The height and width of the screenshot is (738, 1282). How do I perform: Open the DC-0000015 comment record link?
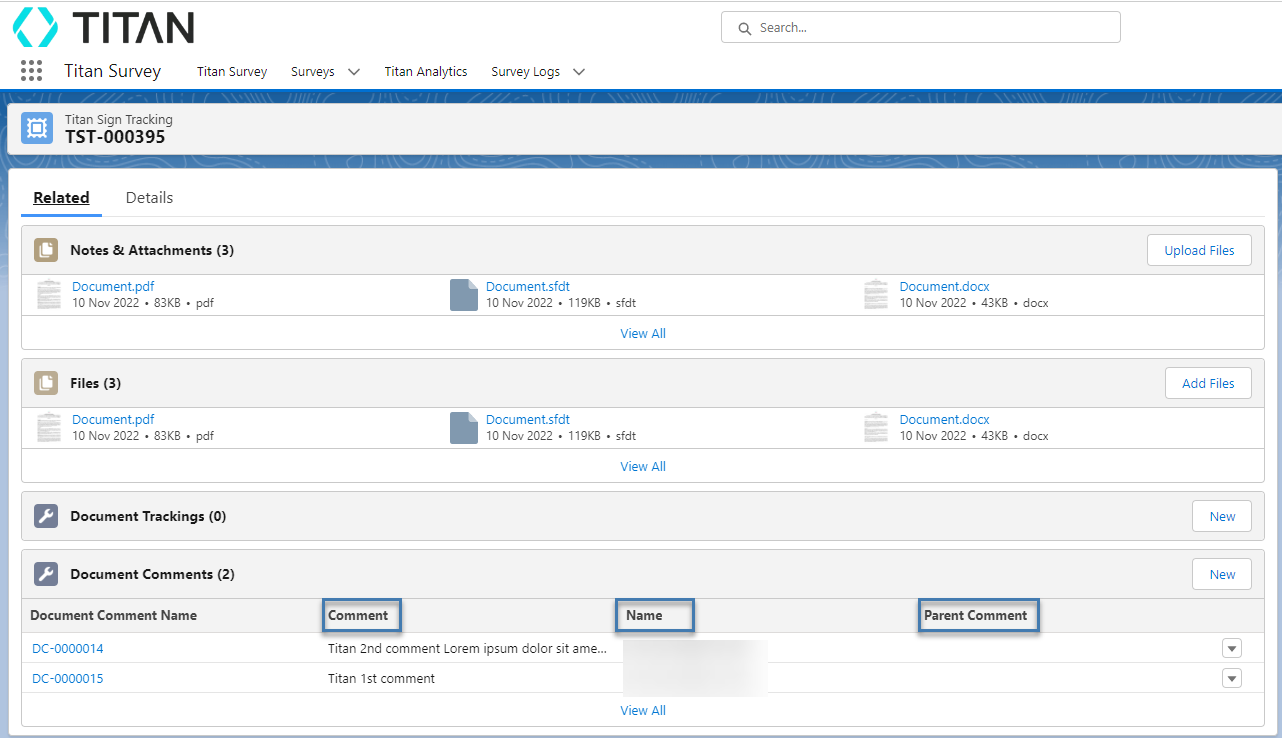pyautogui.click(x=68, y=678)
